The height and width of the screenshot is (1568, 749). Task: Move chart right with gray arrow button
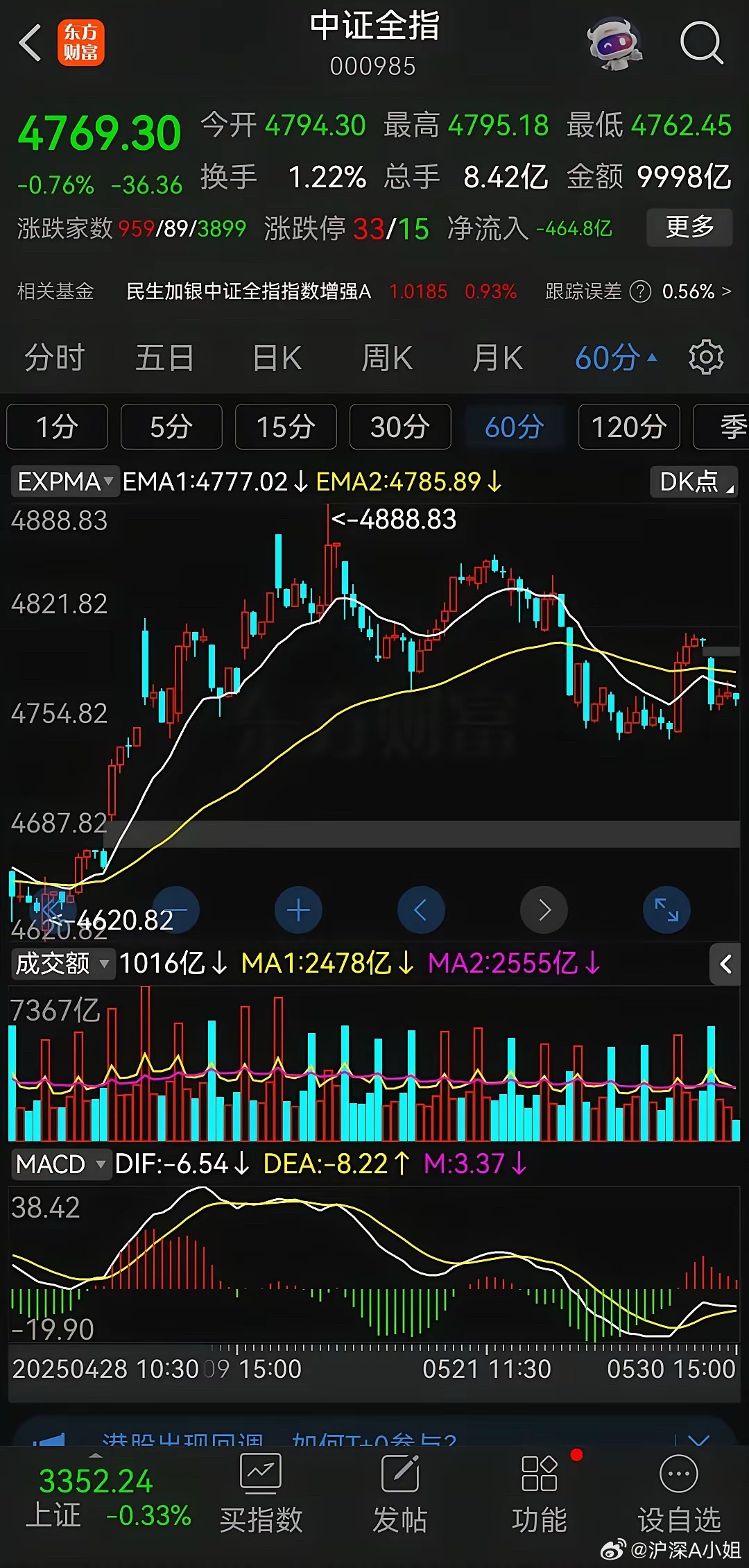544,910
